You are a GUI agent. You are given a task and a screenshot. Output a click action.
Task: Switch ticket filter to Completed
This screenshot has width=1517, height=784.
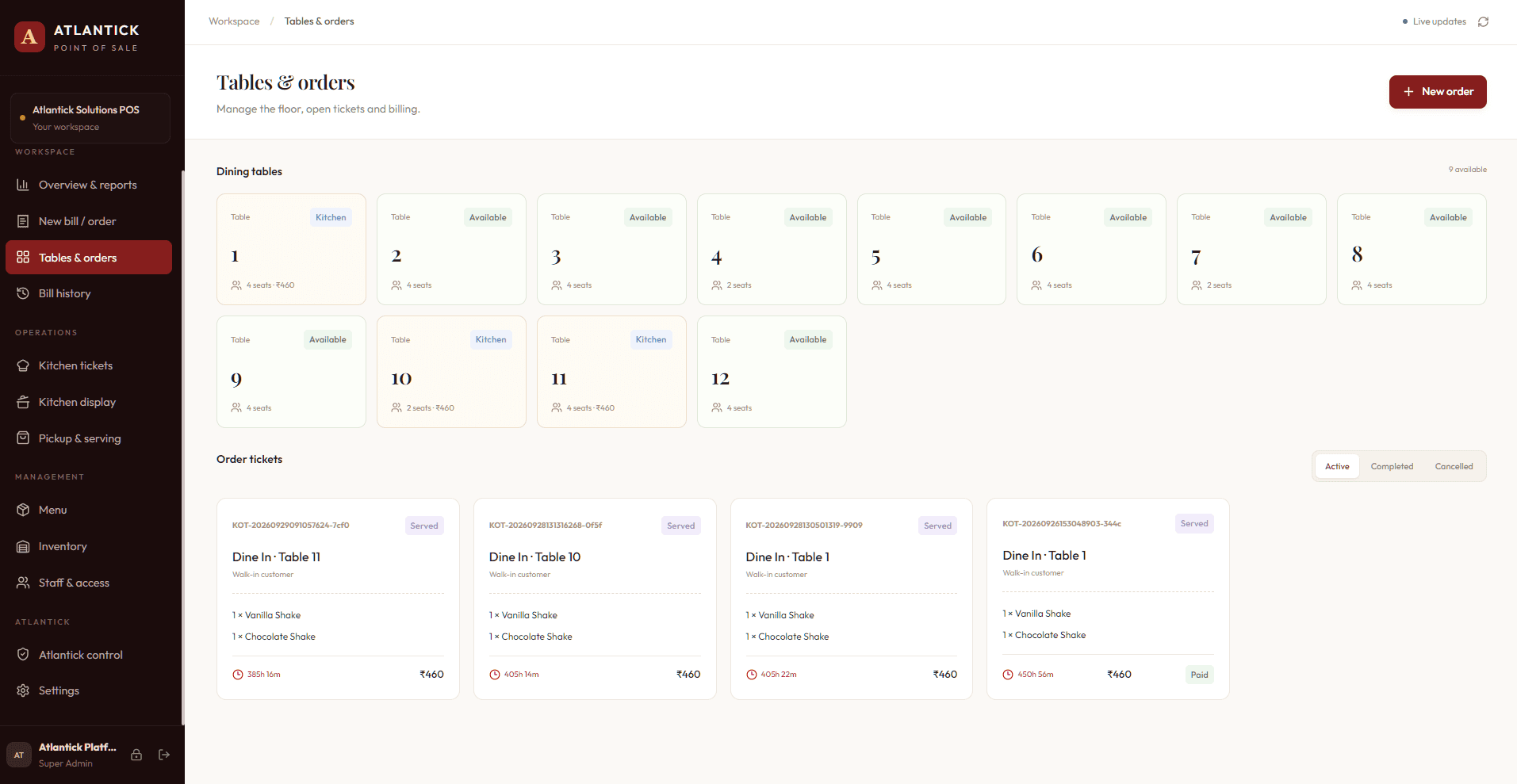[1392, 466]
